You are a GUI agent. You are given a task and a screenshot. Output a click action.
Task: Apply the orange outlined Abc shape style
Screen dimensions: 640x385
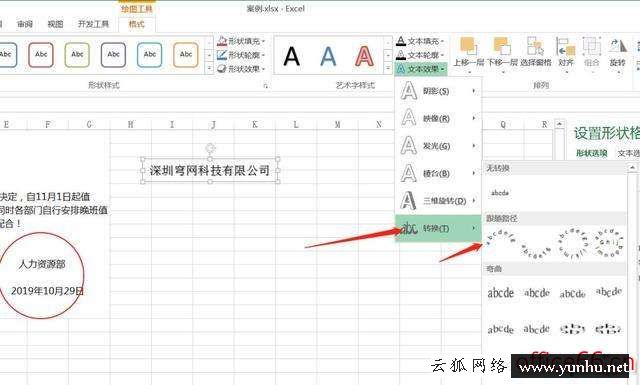186,55
